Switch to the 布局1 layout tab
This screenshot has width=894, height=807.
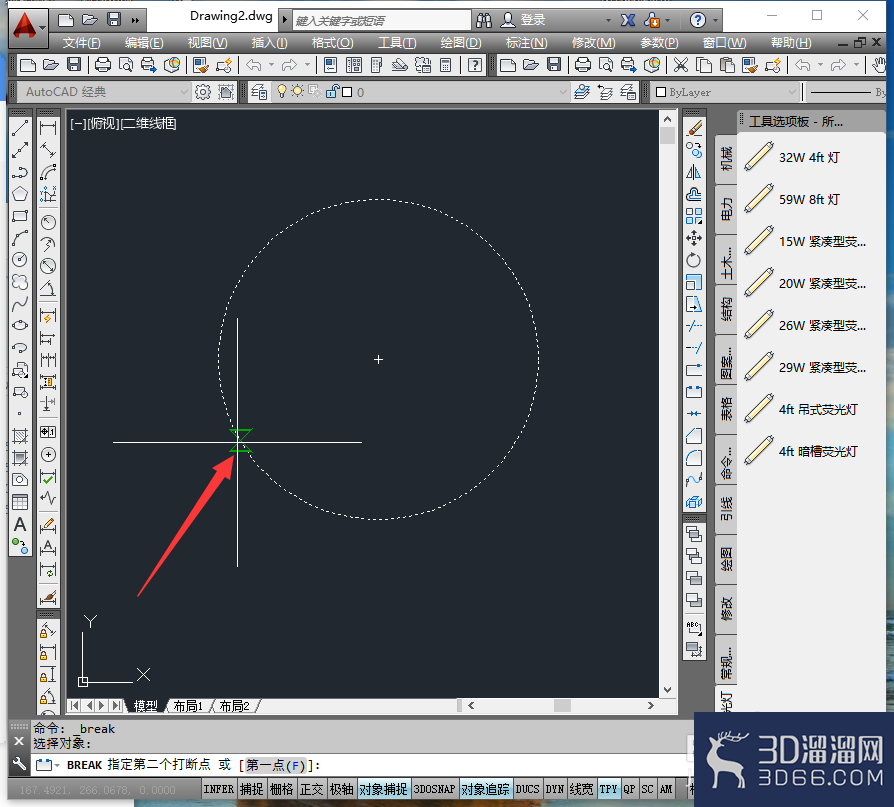tap(188, 706)
